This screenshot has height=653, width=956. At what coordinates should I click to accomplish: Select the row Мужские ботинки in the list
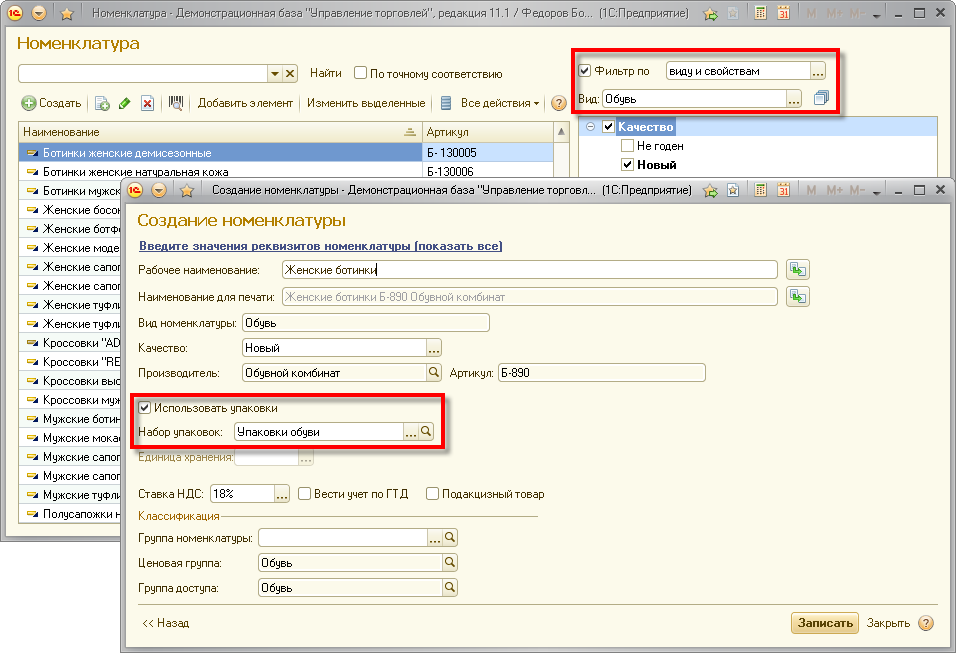click(70, 419)
